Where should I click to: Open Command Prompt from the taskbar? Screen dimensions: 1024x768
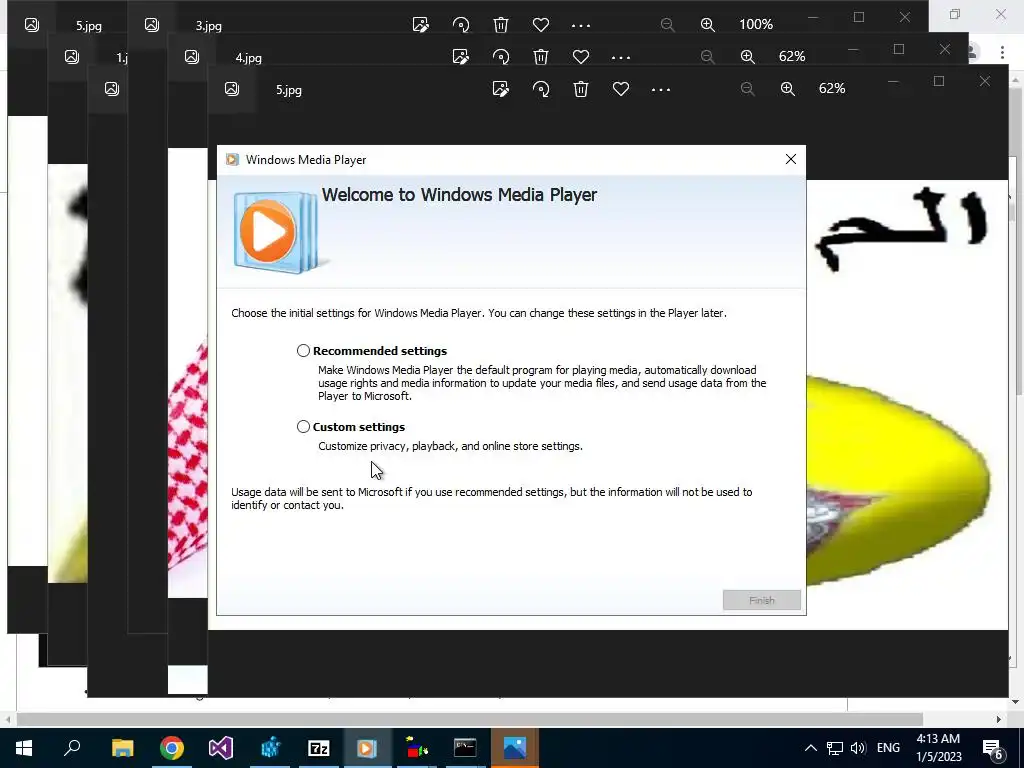[x=465, y=748]
